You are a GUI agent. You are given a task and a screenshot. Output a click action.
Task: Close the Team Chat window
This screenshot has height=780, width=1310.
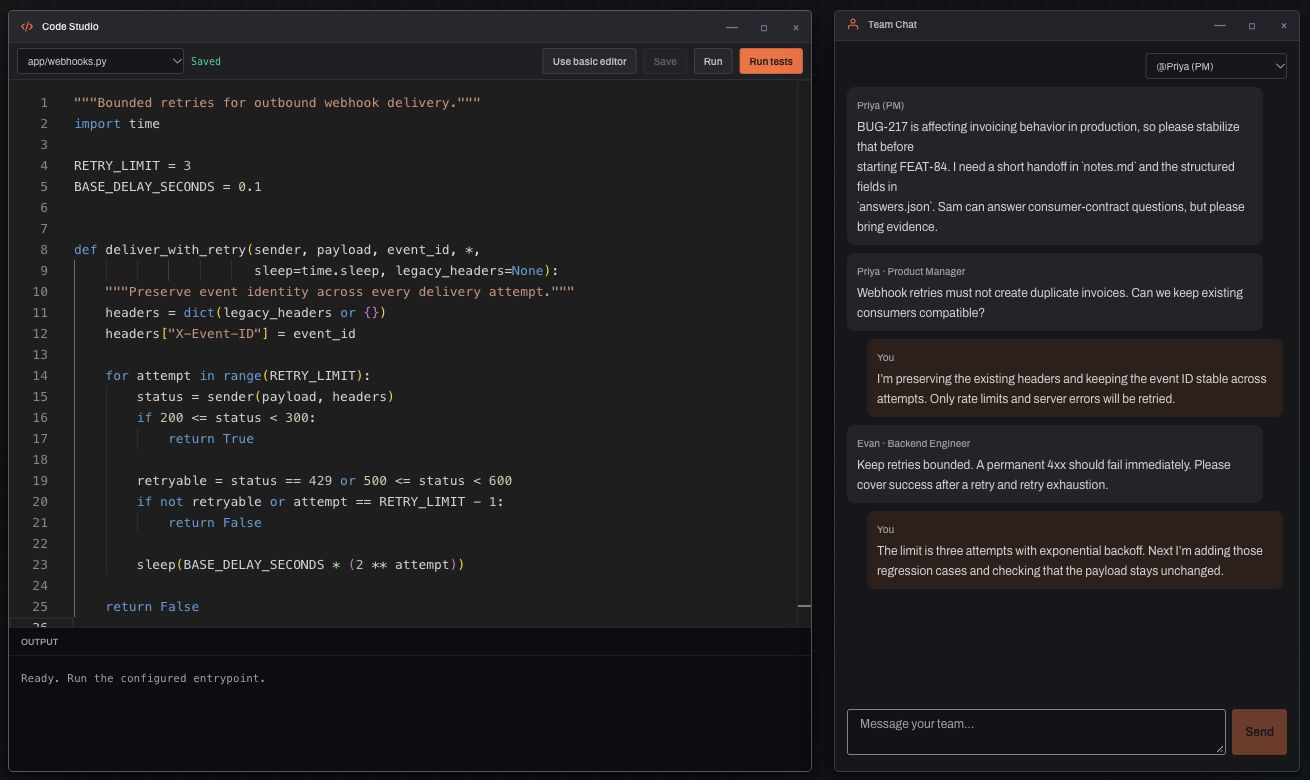[1284, 25]
